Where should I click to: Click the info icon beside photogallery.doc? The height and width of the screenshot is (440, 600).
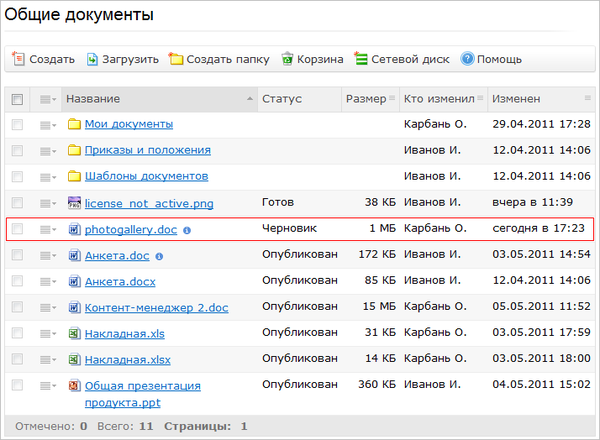(x=187, y=230)
